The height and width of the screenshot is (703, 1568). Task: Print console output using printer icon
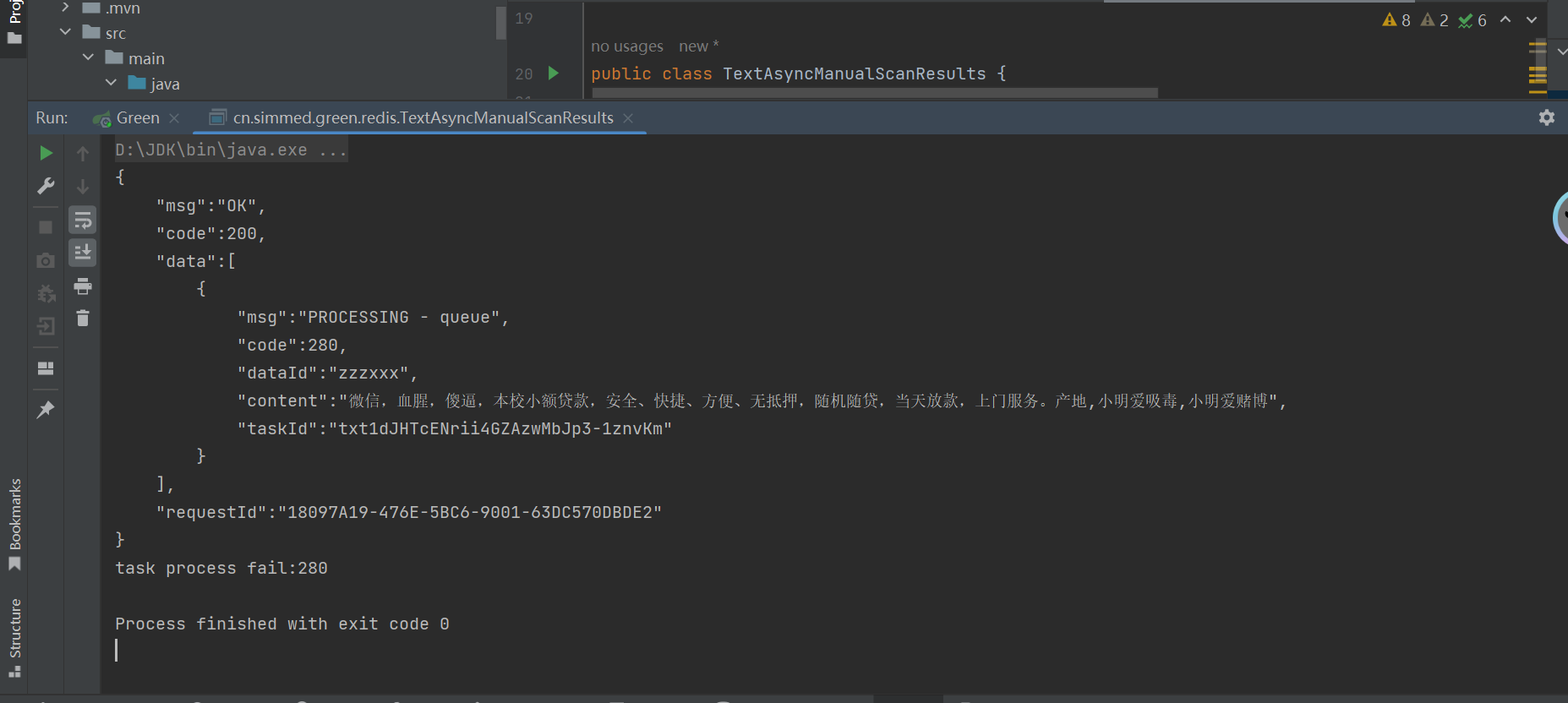83,286
